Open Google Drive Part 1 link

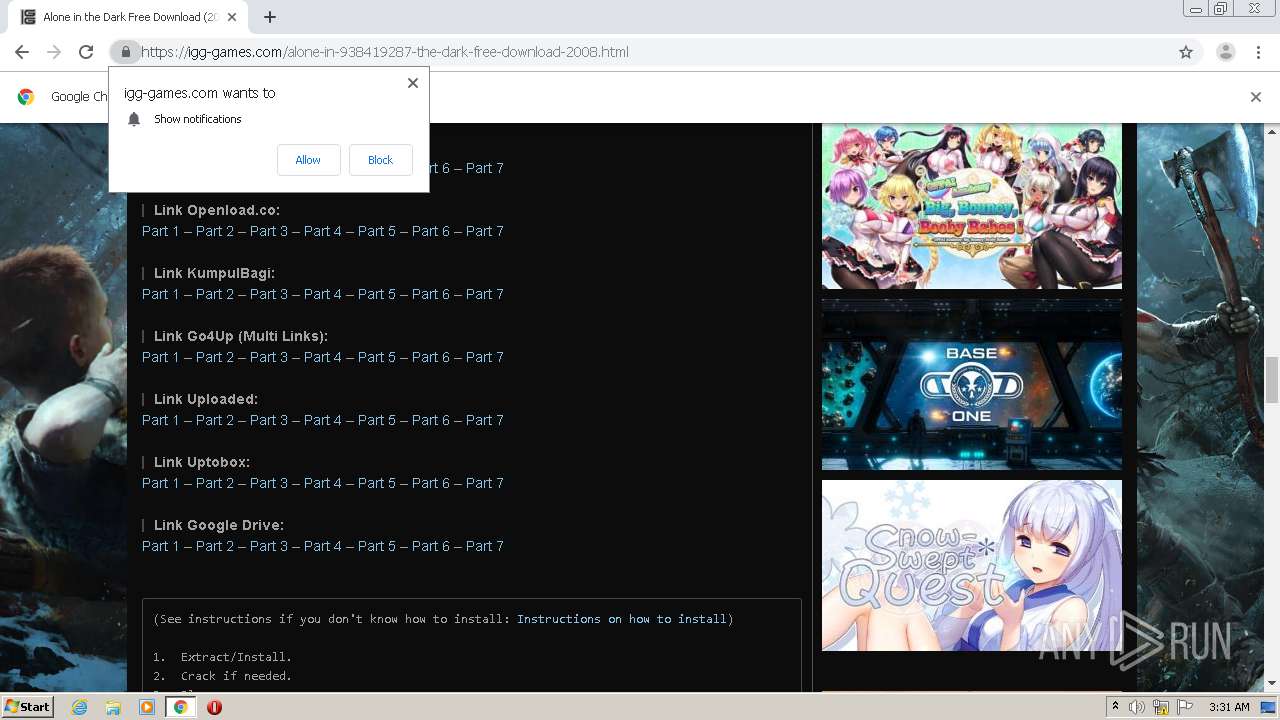point(161,546)
